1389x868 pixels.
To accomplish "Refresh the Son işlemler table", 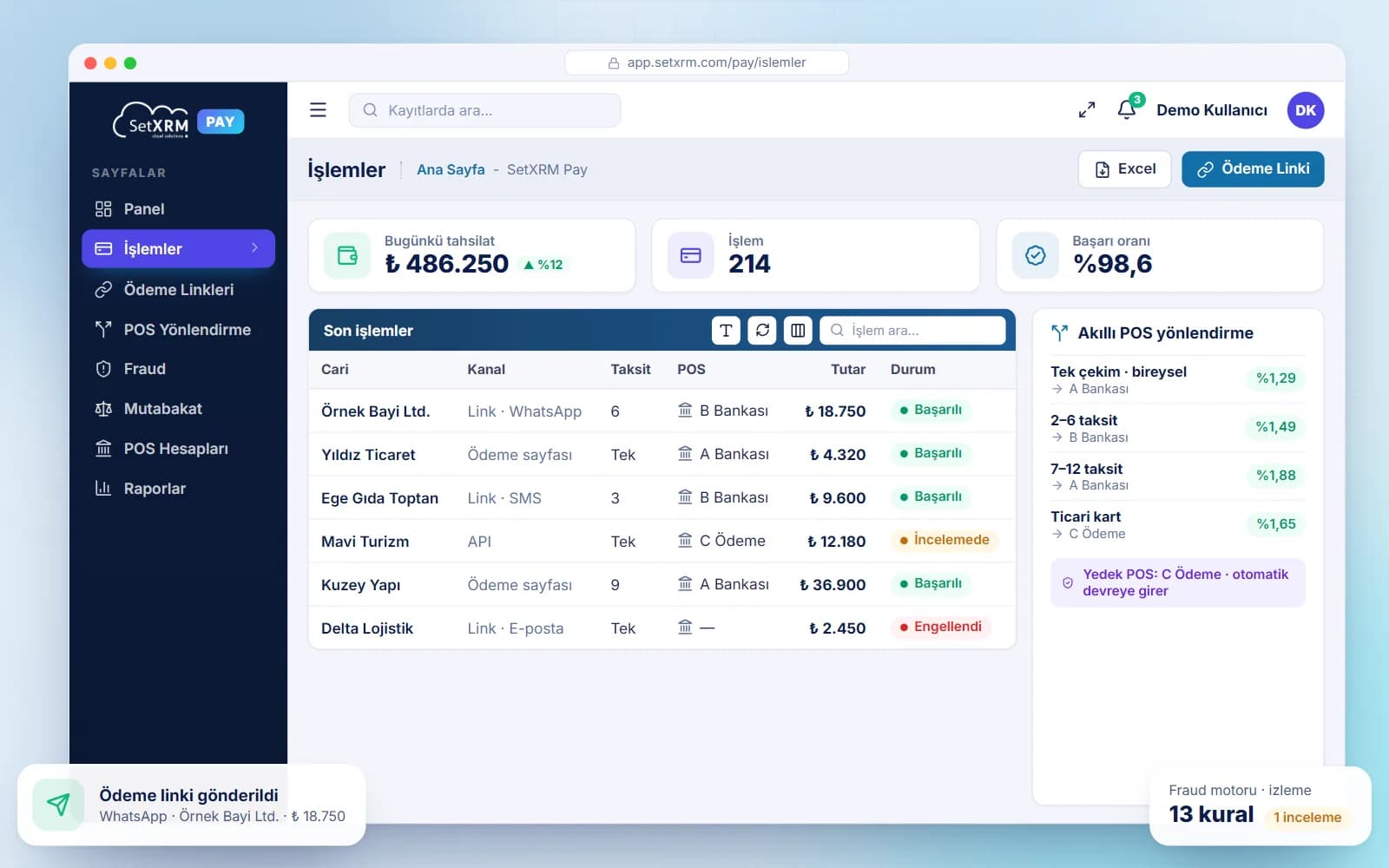I will pos(762,330).
